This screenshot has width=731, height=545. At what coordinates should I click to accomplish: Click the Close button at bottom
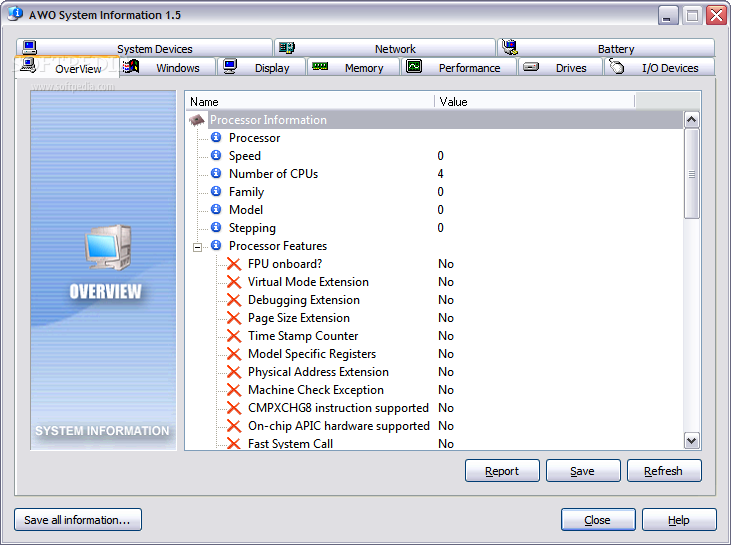coord(598,519)
